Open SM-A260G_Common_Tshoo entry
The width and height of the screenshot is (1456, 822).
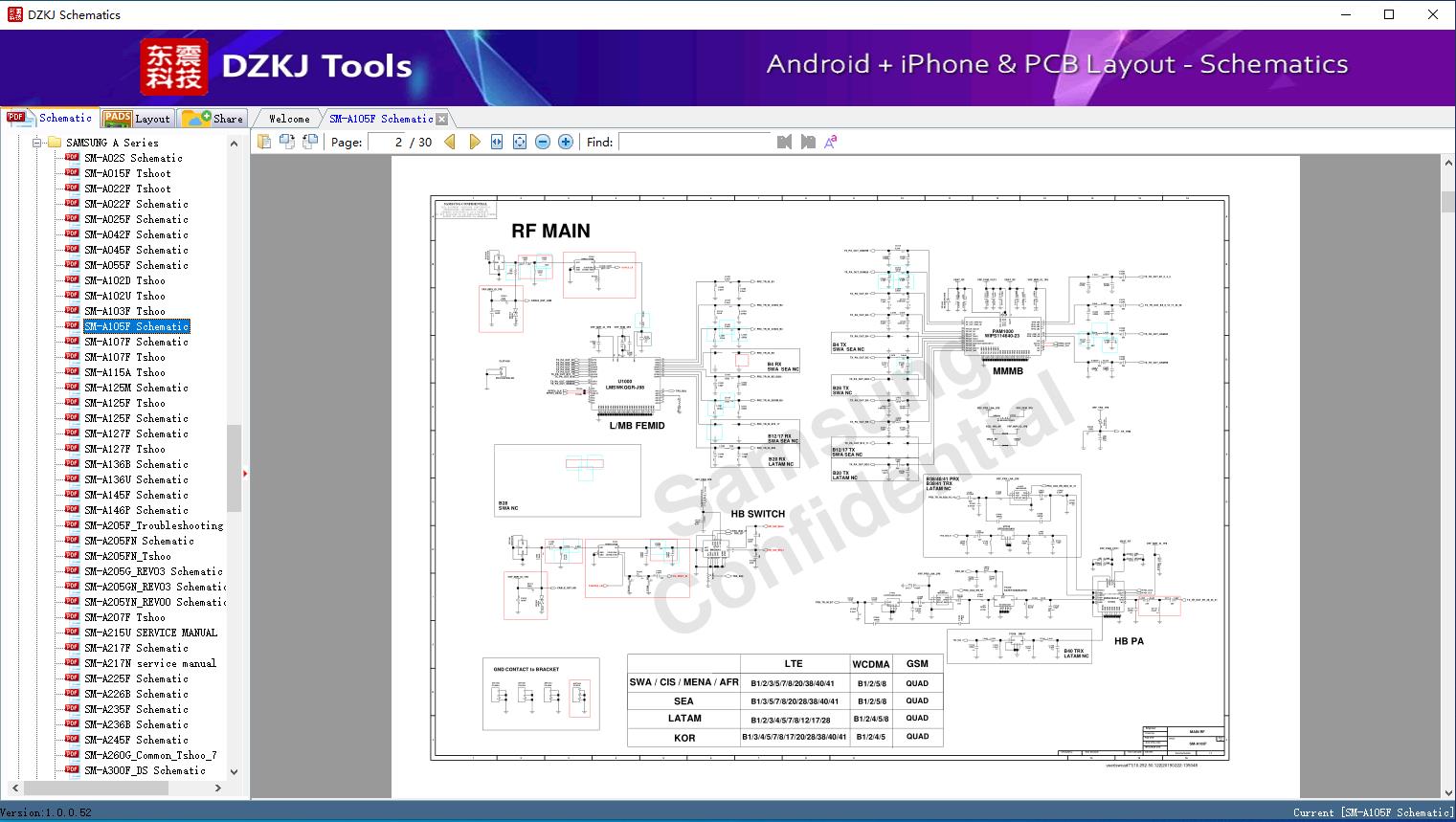click(x=150, y=755)
